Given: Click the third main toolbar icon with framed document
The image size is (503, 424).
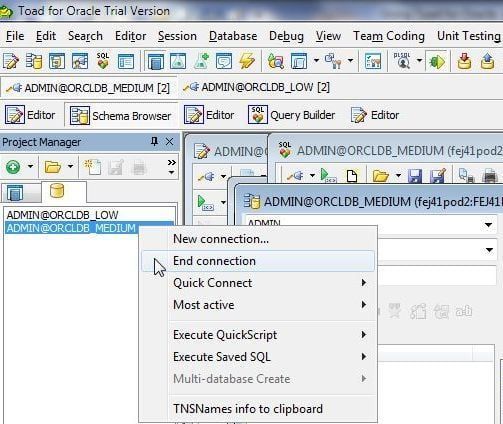Looking at the screenshot, I should [x=57, y=61].
